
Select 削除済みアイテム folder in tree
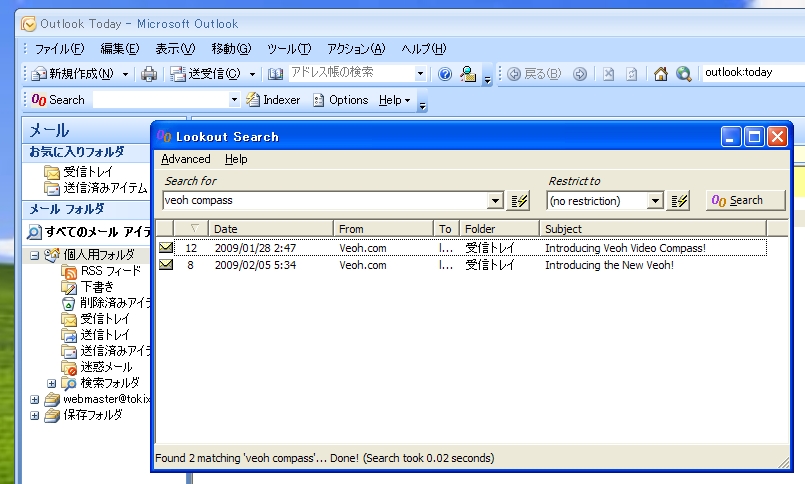(x=106, y=303)
